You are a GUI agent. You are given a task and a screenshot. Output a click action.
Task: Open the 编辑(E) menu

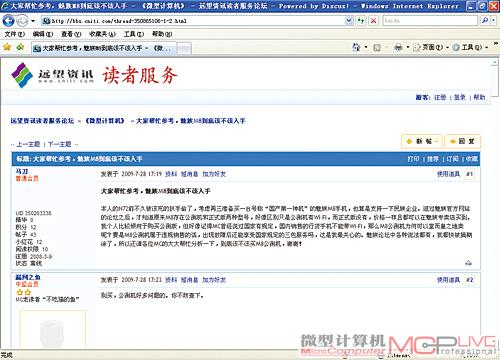tap(43, 34)
